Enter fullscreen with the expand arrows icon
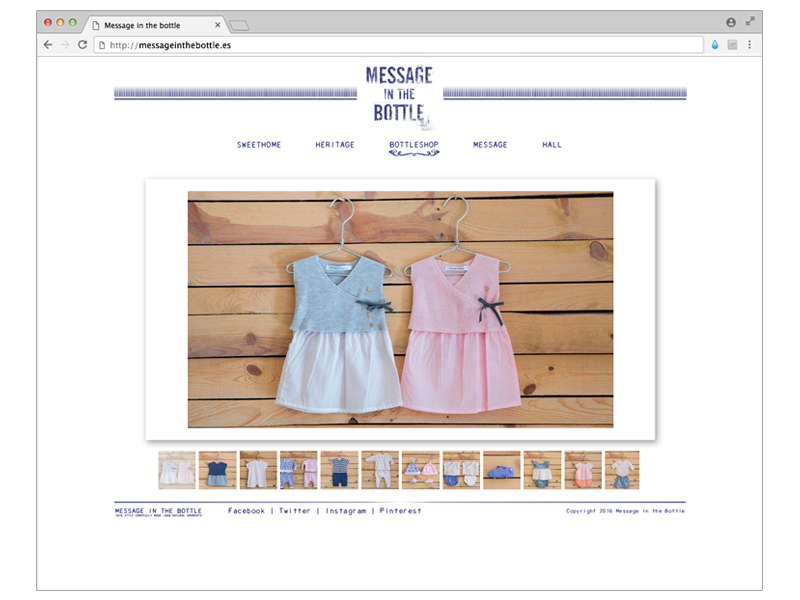Viewport: 800px width, 600px height. click(x=750, y=22)
